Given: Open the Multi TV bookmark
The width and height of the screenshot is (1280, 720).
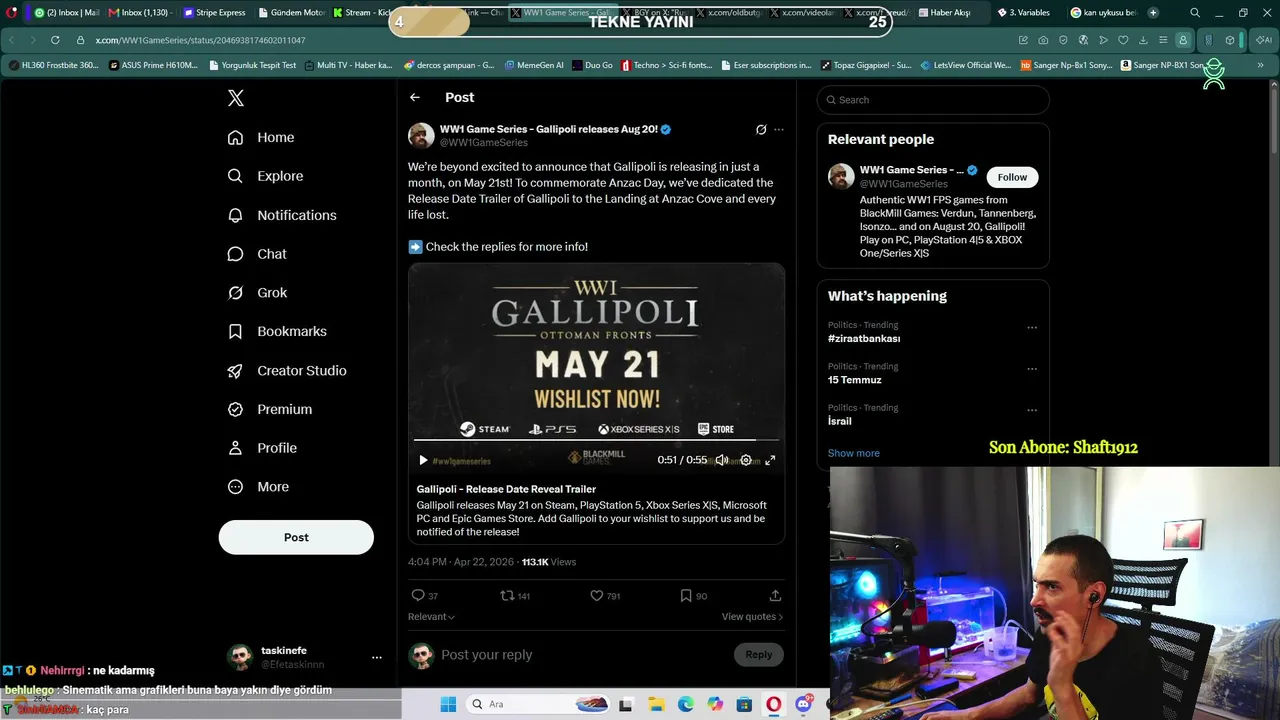Looking at the screenshot, I should pyautogui.click(x=348, y=65).
